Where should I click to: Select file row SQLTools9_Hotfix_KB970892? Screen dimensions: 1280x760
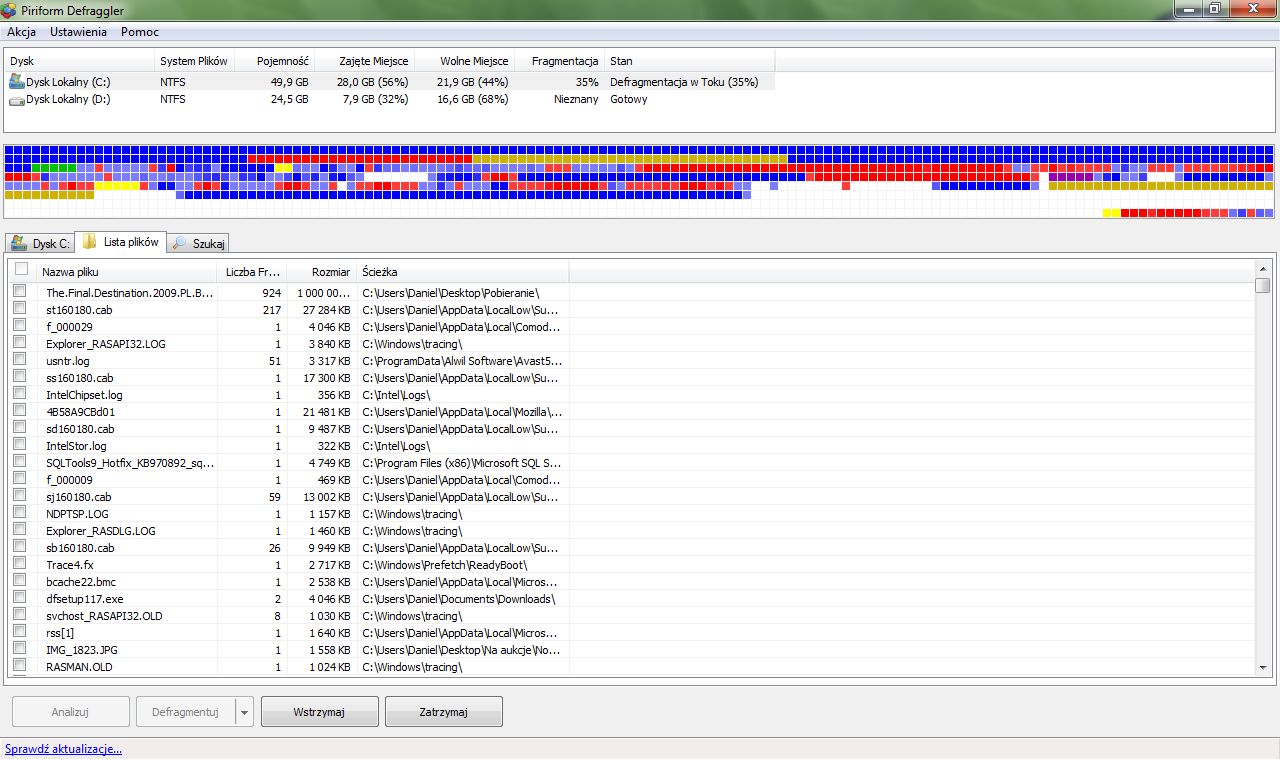tap(290, 463)
